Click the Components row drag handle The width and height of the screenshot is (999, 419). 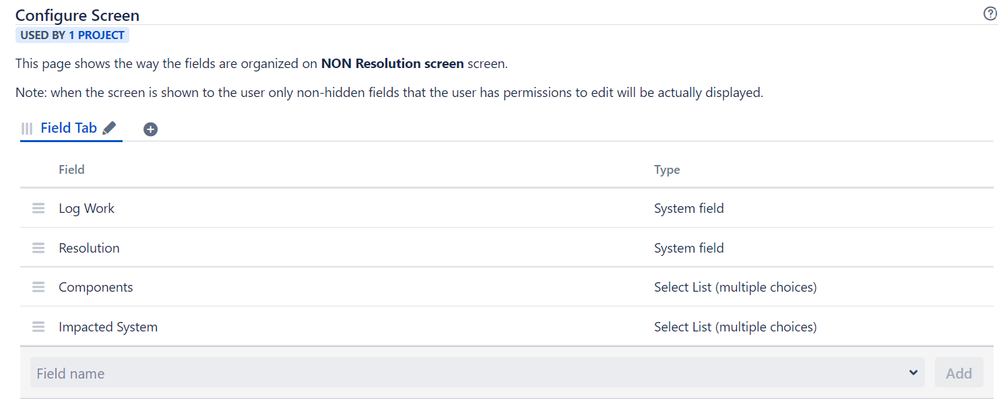tap(39, 287)
